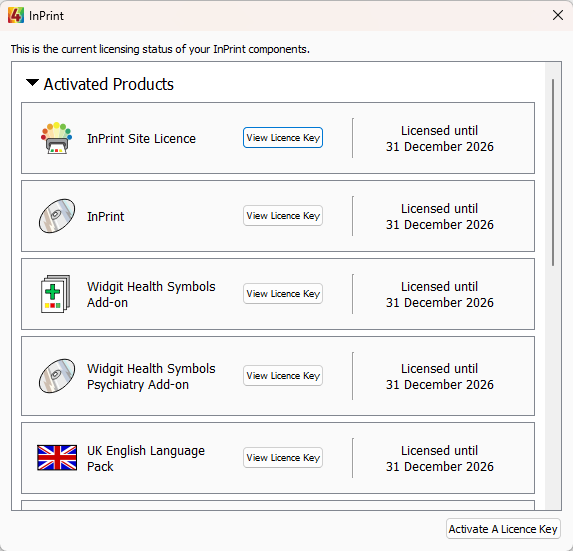Select the 'InPrint Site Licence' label
Viewport: 573px width, 551px height.
141,138
